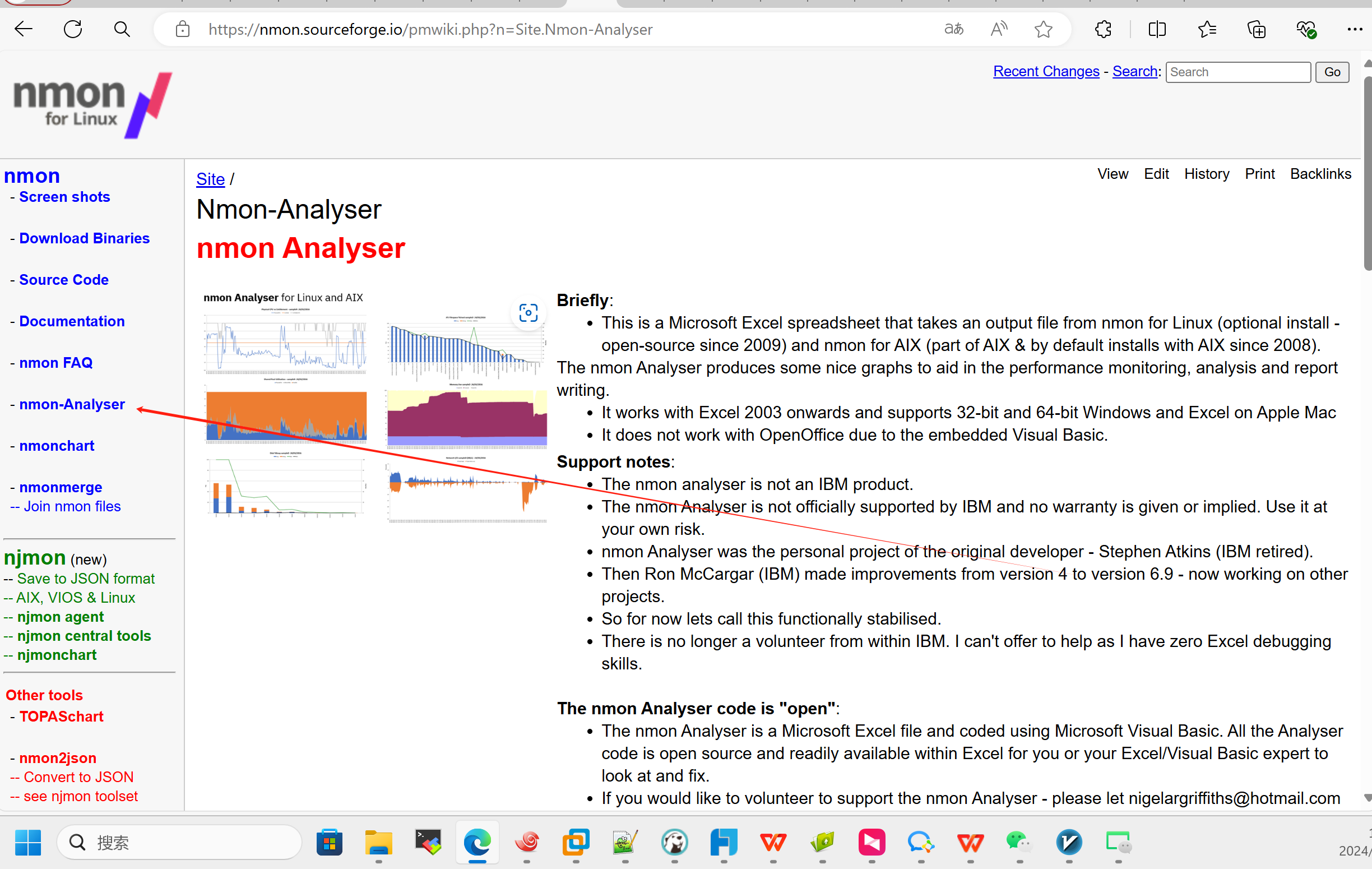
Task: Add page to favorites with star icon
Action: [x=1043, y=29]
